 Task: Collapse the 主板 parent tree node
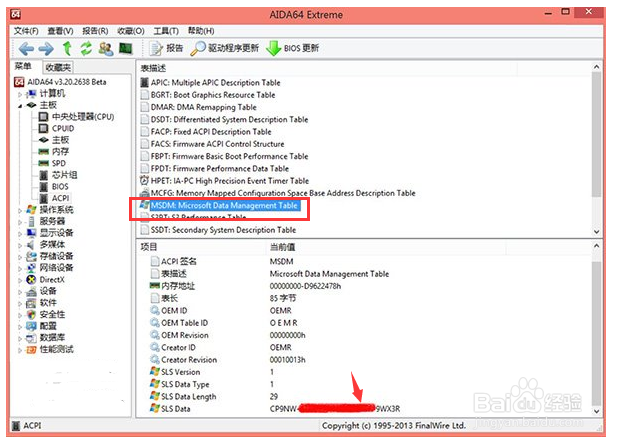(x=20, y=105)
